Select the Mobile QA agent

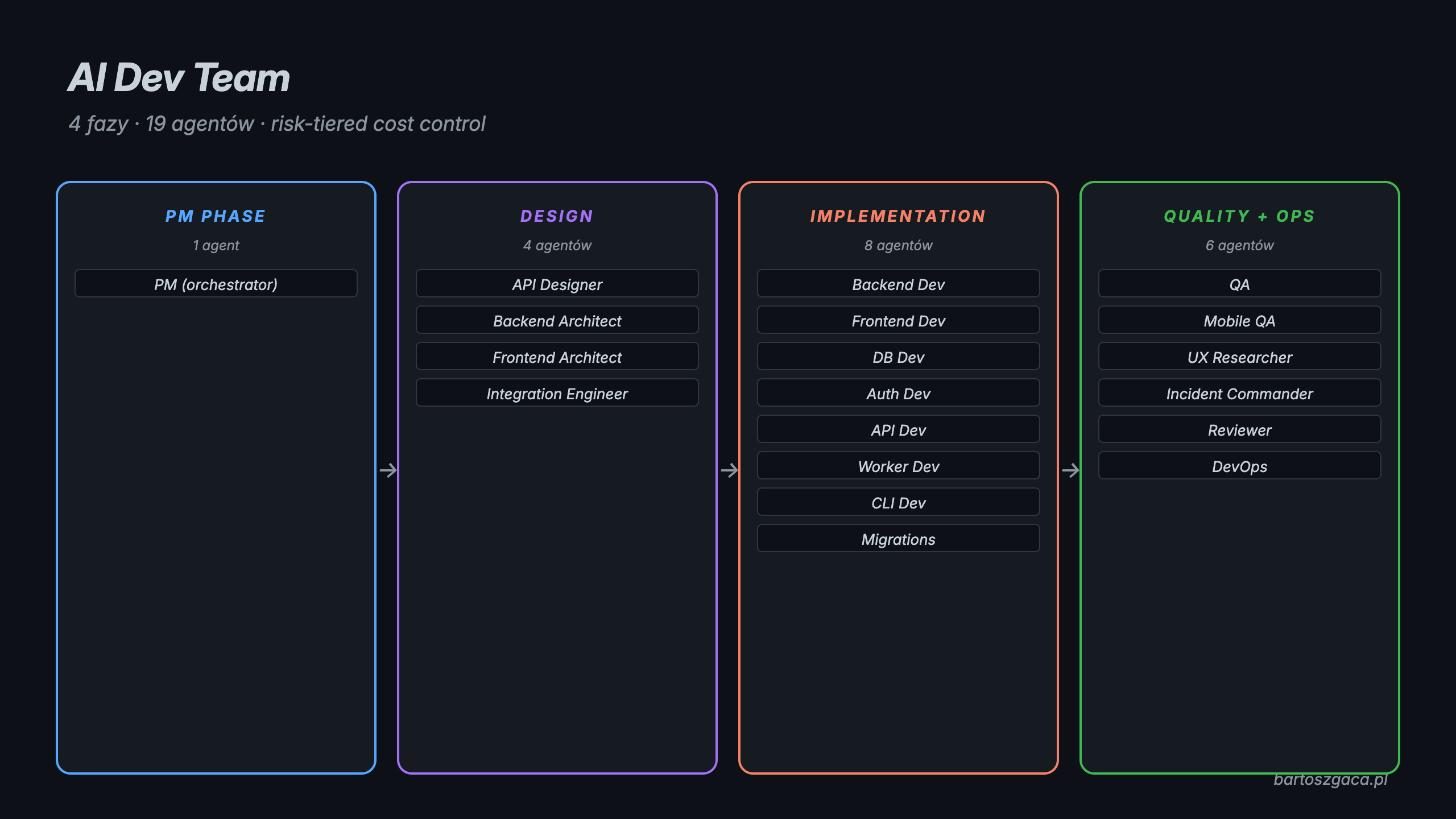(1240, 320)
